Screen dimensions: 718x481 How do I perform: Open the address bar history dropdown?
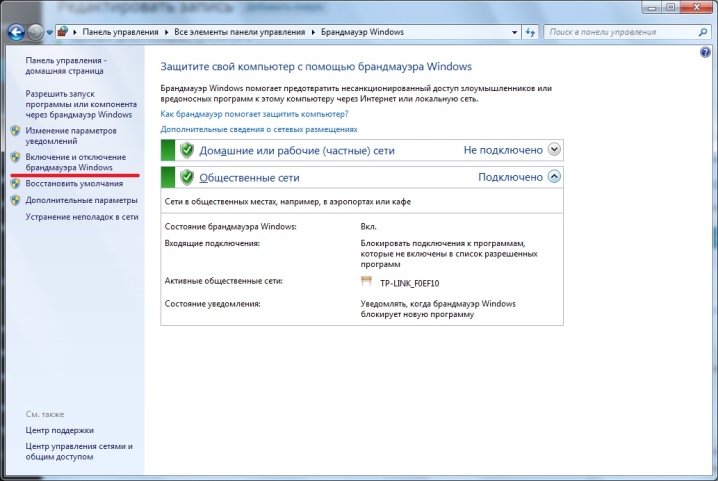(514, 32)
